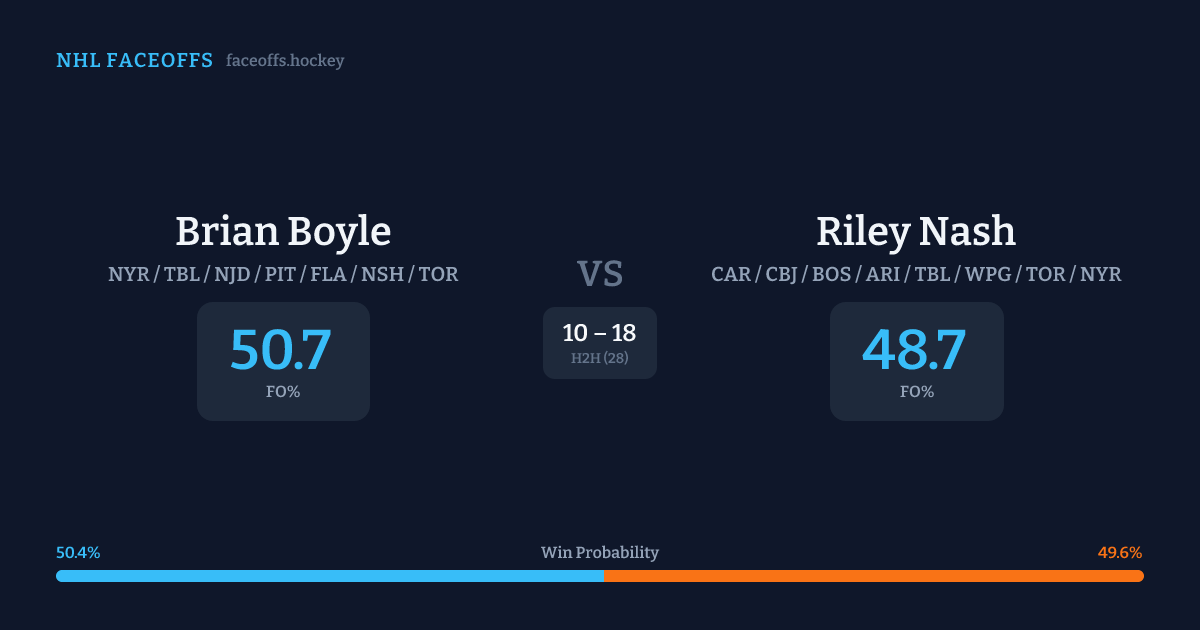
Task: Open the faceoffs.hockey site link
Action: [x=285, y=61]
